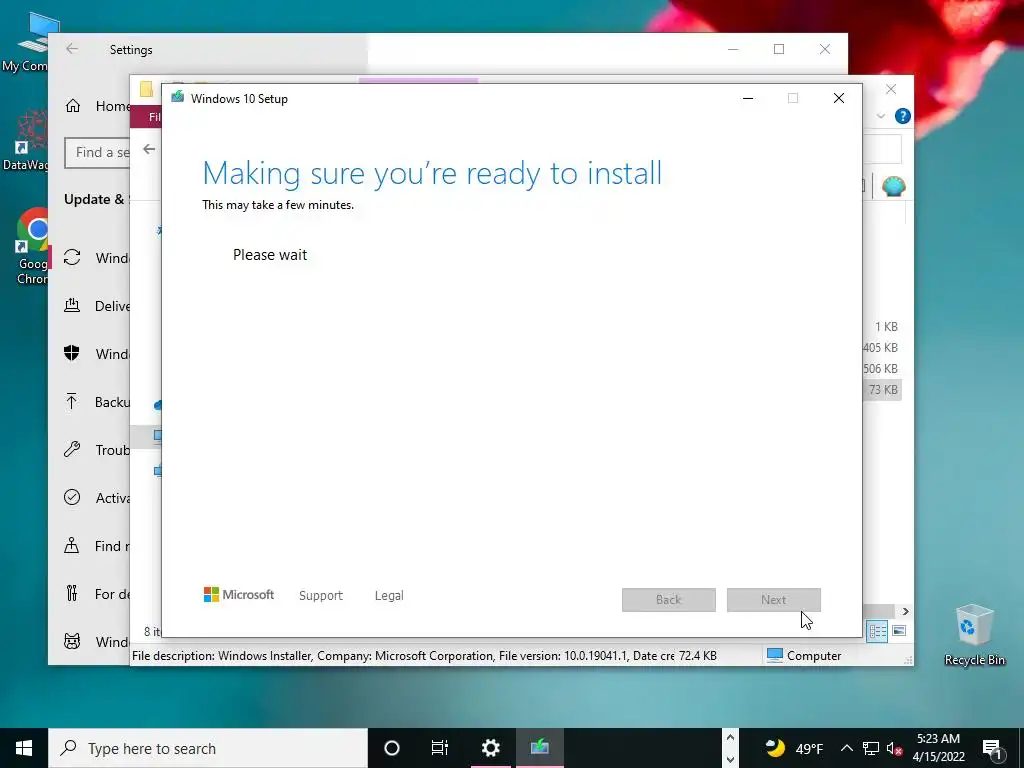Switch File Explorer to large icons view

(899, 630)
